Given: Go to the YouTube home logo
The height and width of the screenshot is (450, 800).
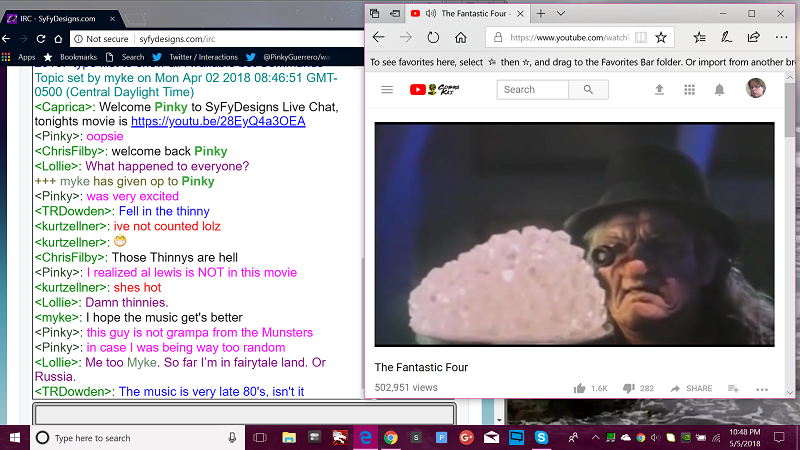Looking at the screenshot, I should point(434,90).
